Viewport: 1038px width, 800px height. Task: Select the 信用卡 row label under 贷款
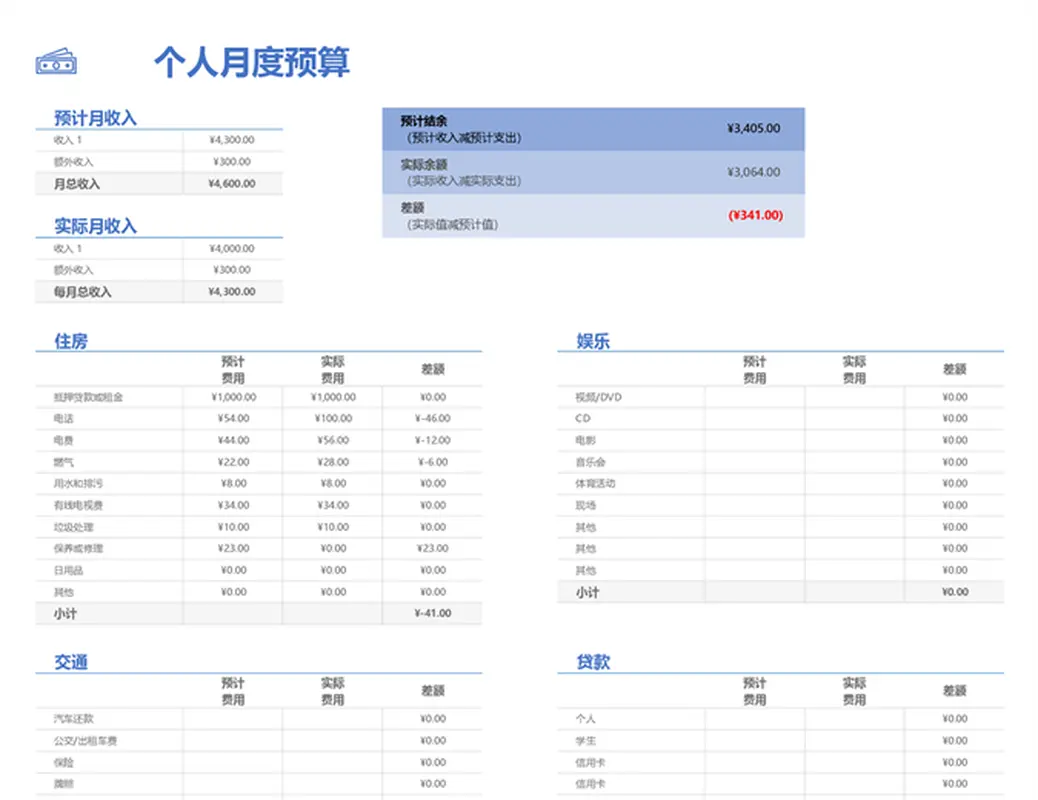[589, 762]
